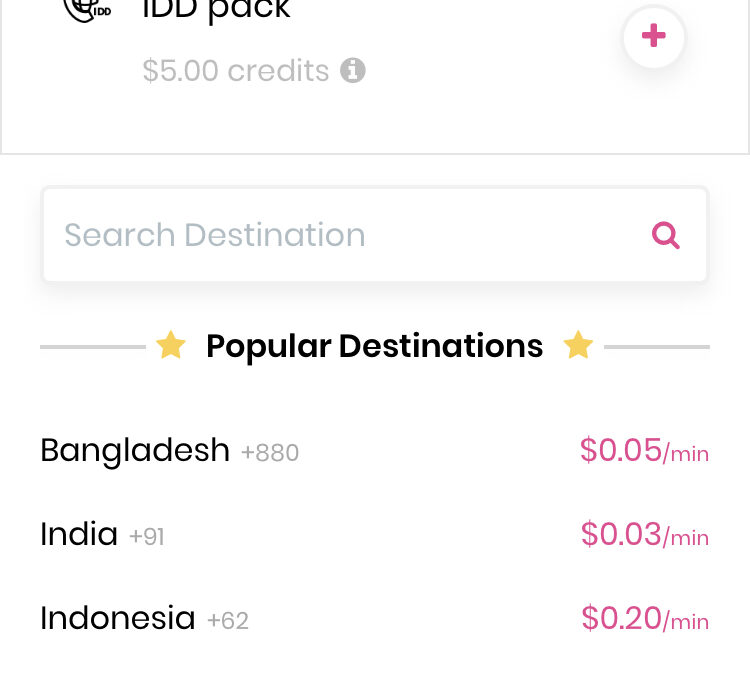The image size is (750, 684).
Task: Select the Bangladesh destination
Action: pos(375,451)
